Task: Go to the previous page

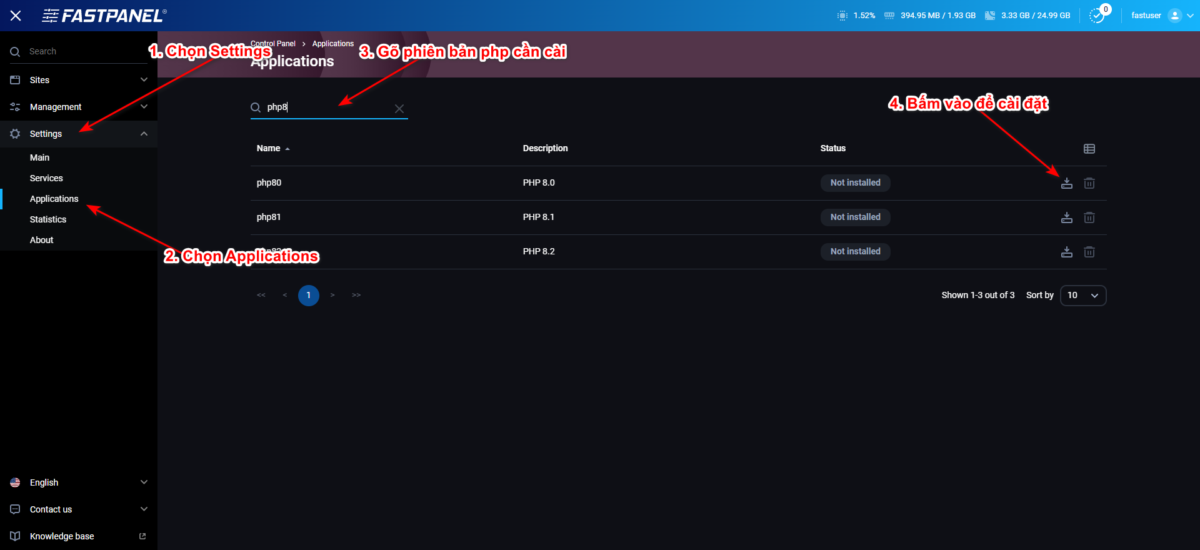Action: tap(285, 295)
